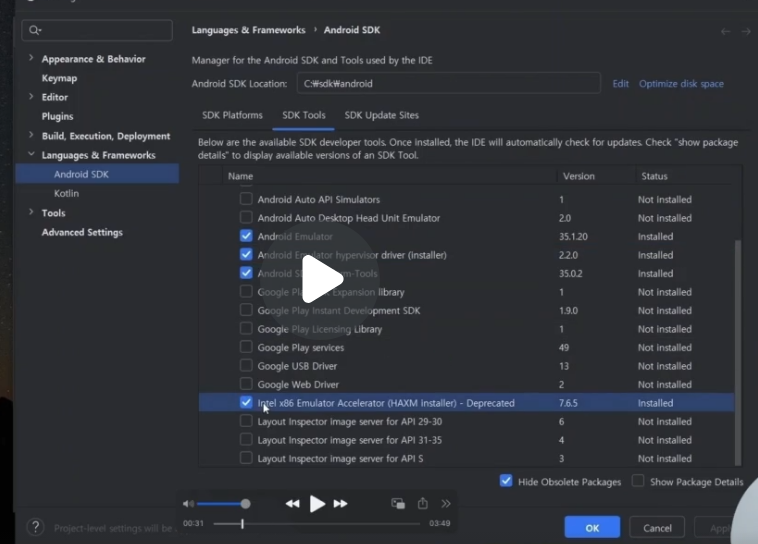Click Edit SDK location link
The width and height of the screenshot is (758, 544).
tap(621, 84)
